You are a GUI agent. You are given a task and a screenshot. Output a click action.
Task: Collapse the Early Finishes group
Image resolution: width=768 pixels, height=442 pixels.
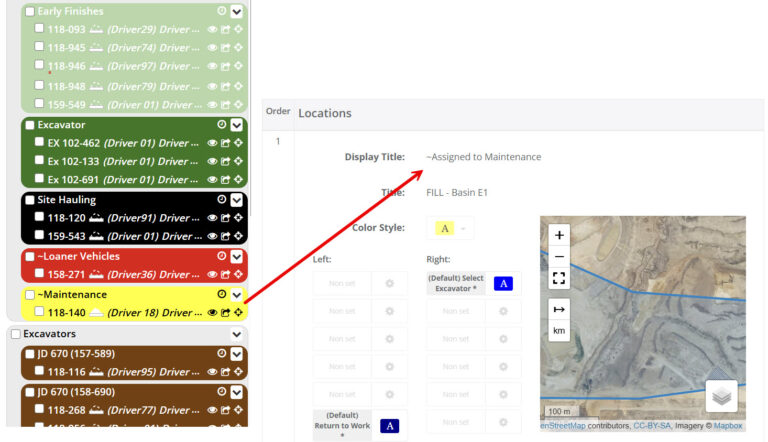[x=237, y=11]
